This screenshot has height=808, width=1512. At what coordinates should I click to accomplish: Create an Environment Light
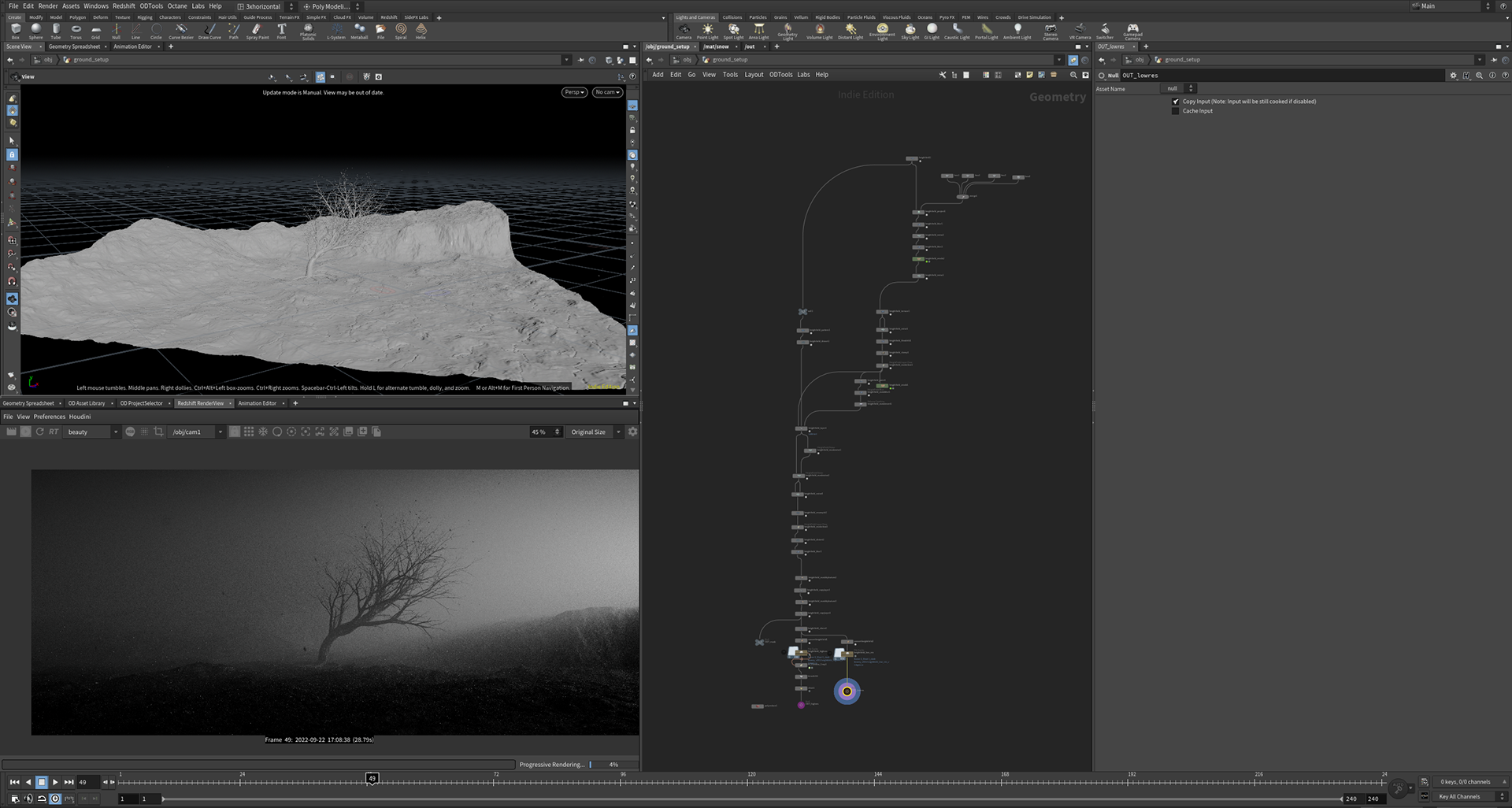click(x=882, y=32)
